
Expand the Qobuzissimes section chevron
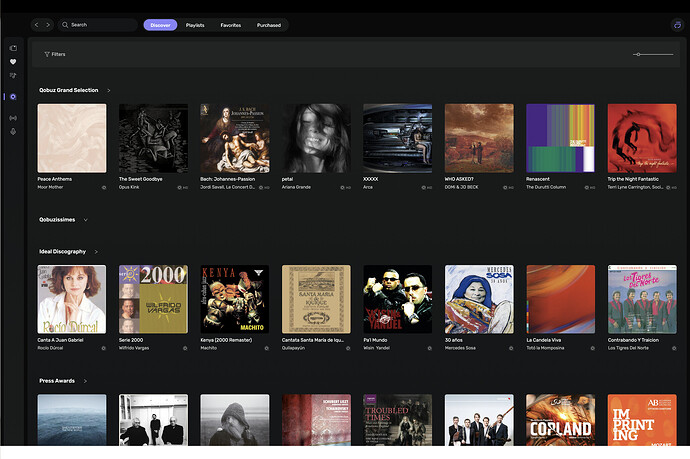[85, 220]
